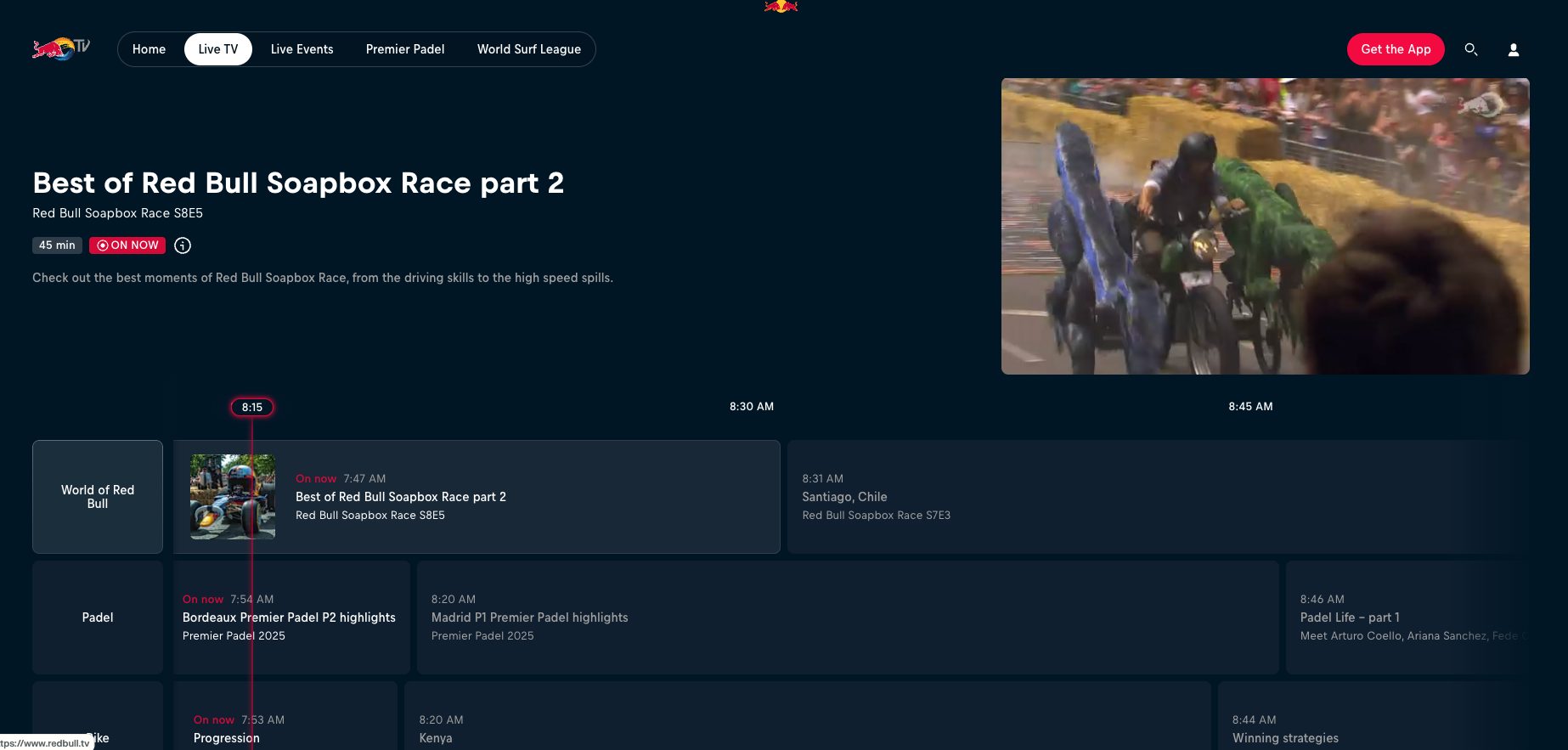Open the Bordeaux Premier Padel P2 highlights program

tap(291, 617)
